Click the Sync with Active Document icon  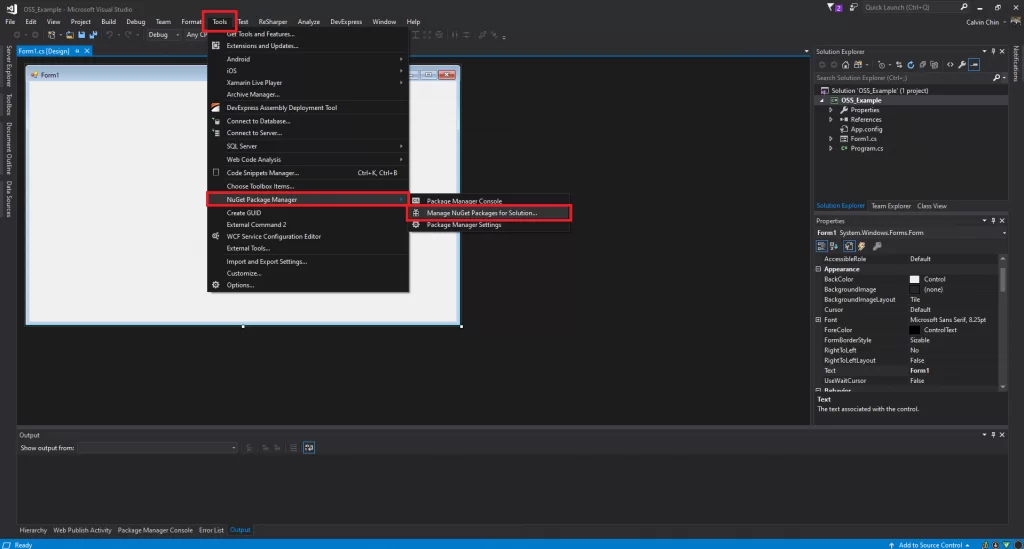click(x=899, y=65)
